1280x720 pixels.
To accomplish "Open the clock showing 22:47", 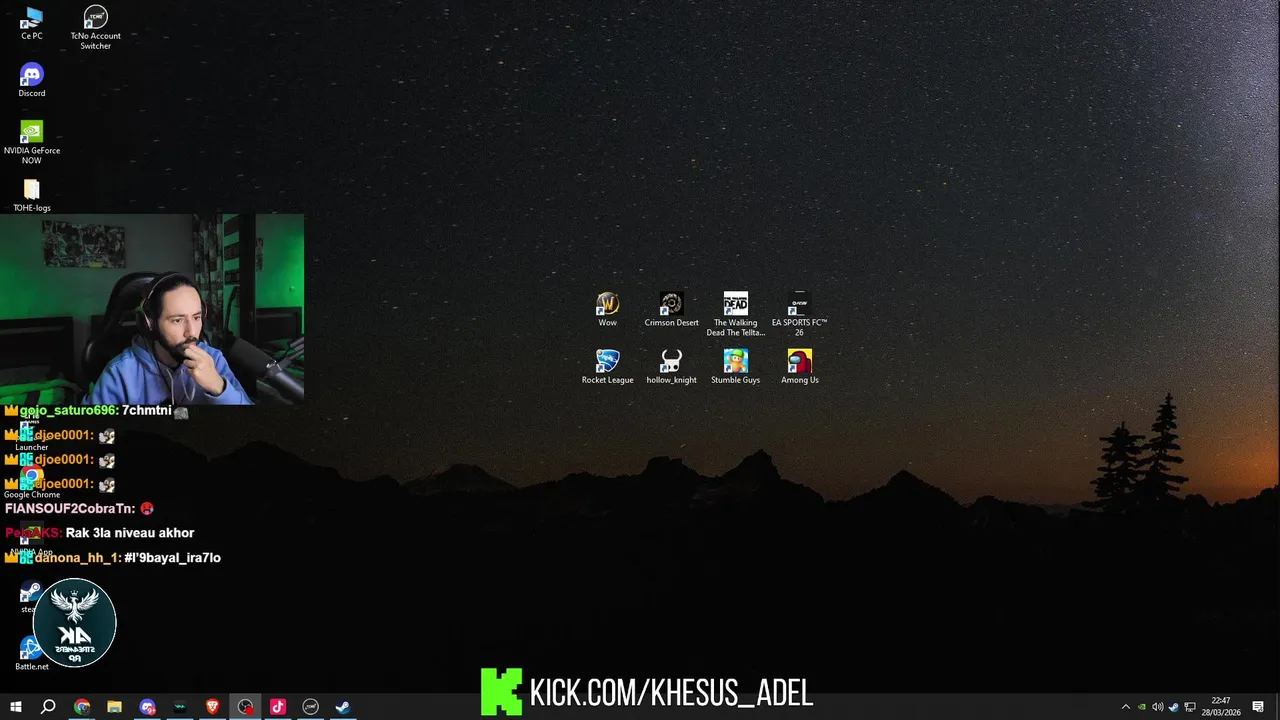I will pos(1220,707).
